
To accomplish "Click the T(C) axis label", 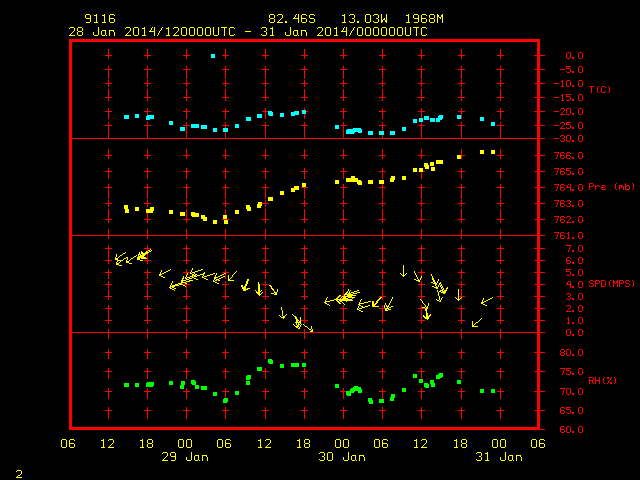I will point(600,89).
